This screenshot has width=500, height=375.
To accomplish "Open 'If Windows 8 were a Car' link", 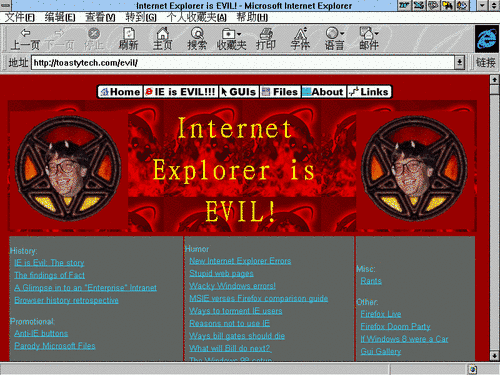I will pyautogui.click(x=404, y=339).
